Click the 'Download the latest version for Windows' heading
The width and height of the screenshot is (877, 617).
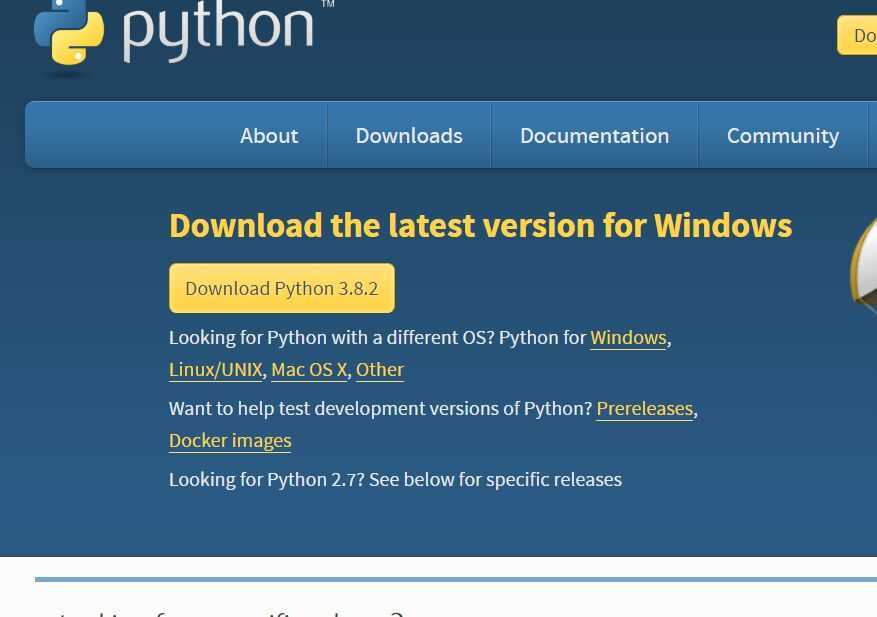point(480,225)
